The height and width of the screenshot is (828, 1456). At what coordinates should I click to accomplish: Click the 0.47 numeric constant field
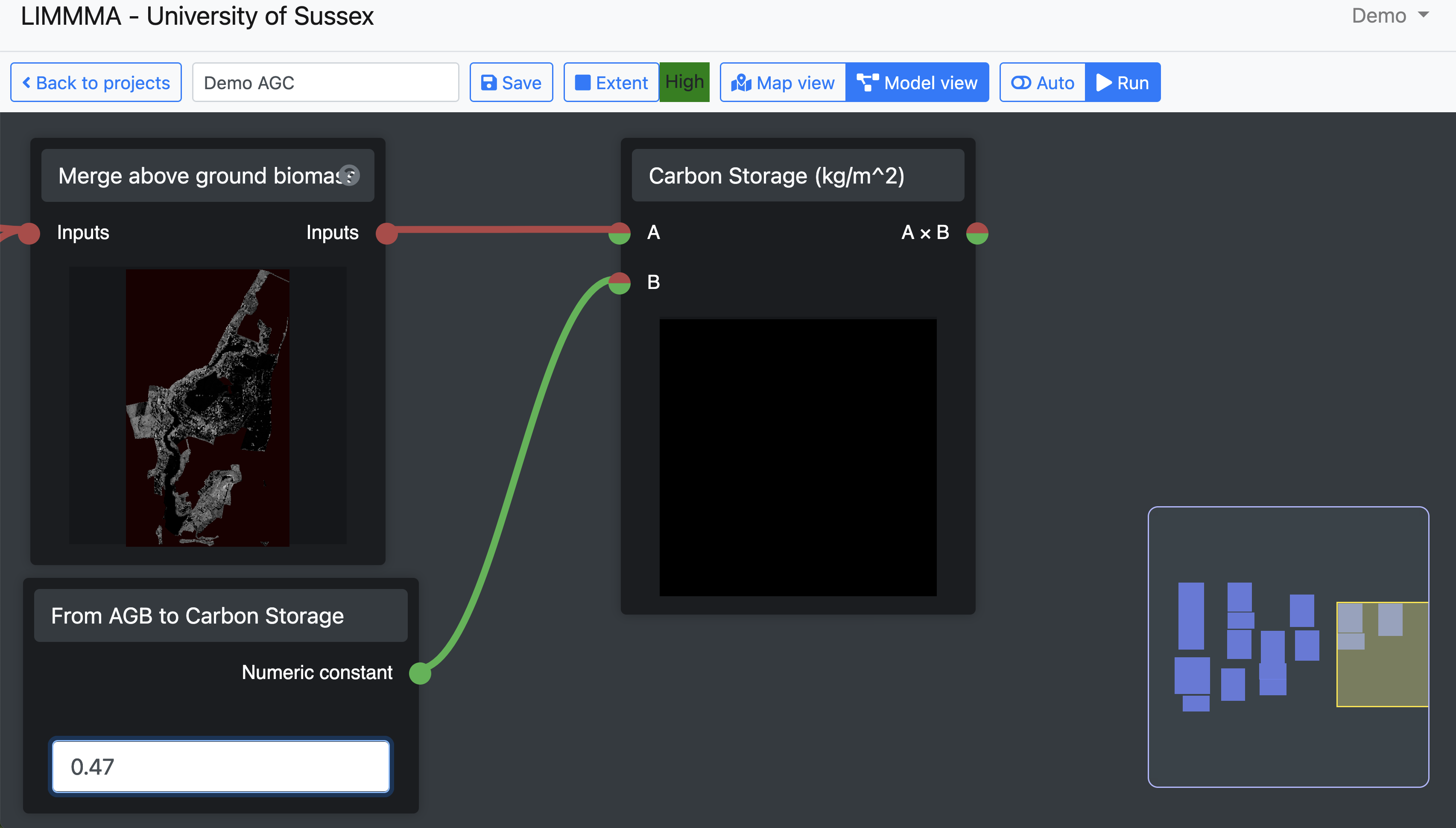coord(221,767)
